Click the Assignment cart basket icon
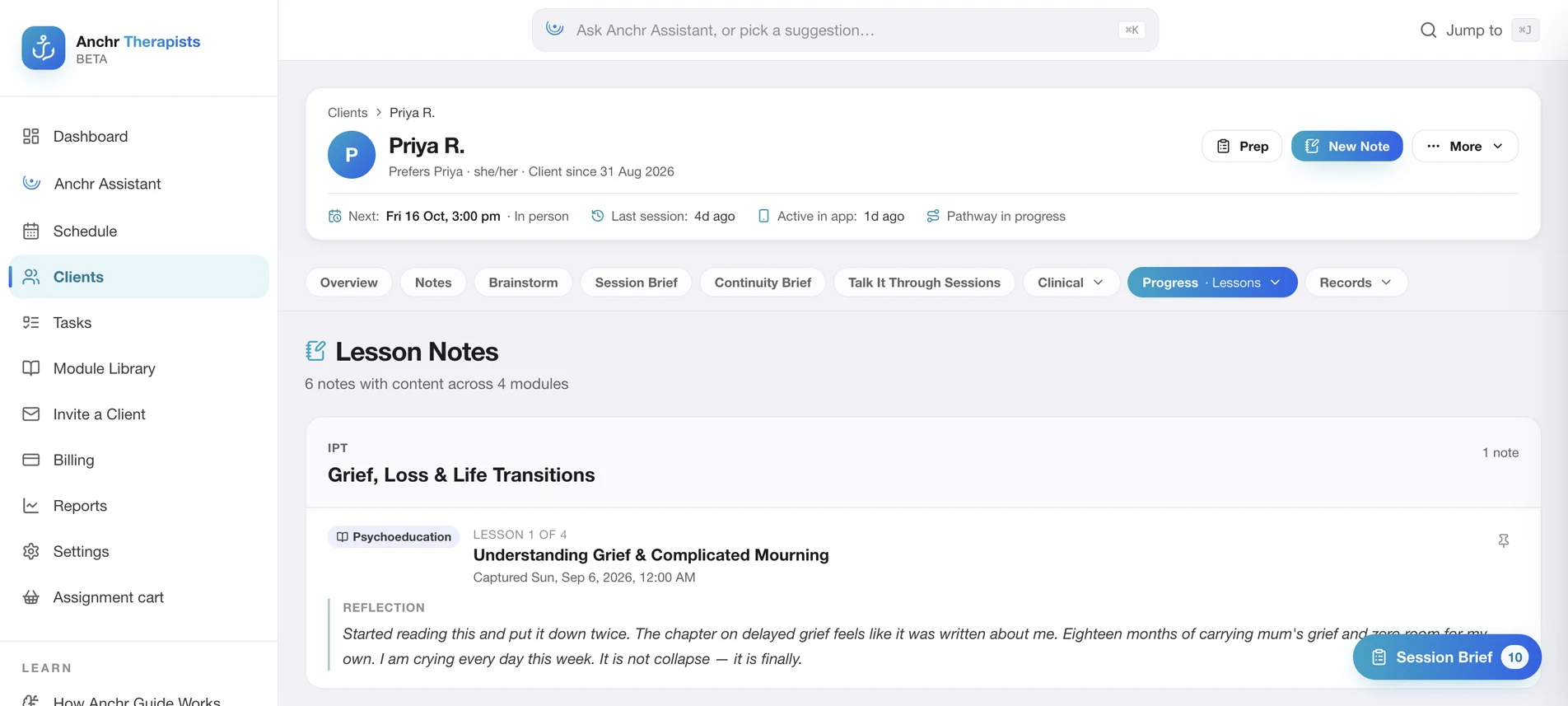The height and width of the screenshot is (706, 1568). point(31,597)
